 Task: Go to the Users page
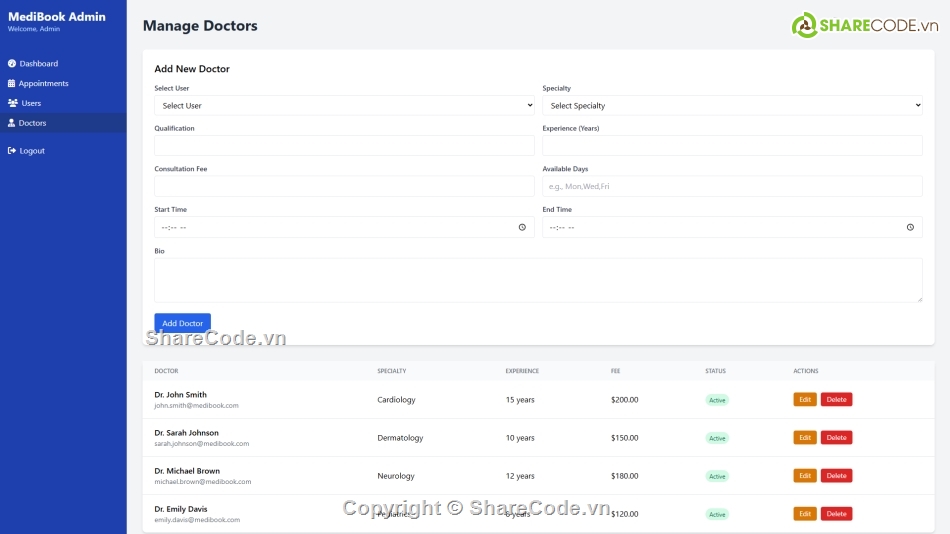[x=31, y=103]
